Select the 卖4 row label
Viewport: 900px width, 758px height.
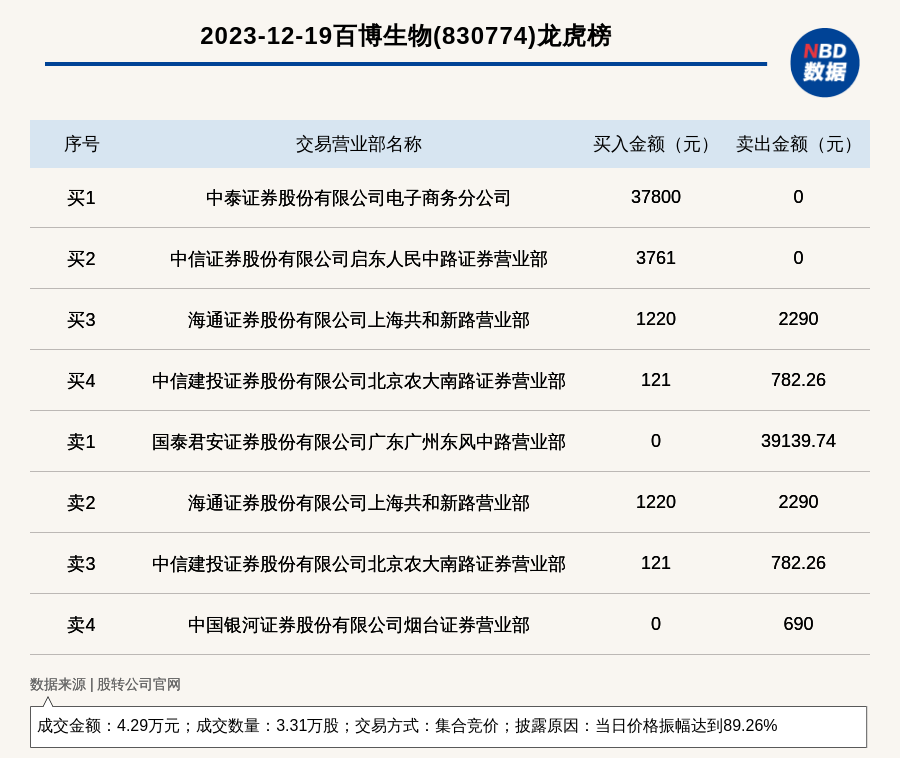tap(82, 625)
